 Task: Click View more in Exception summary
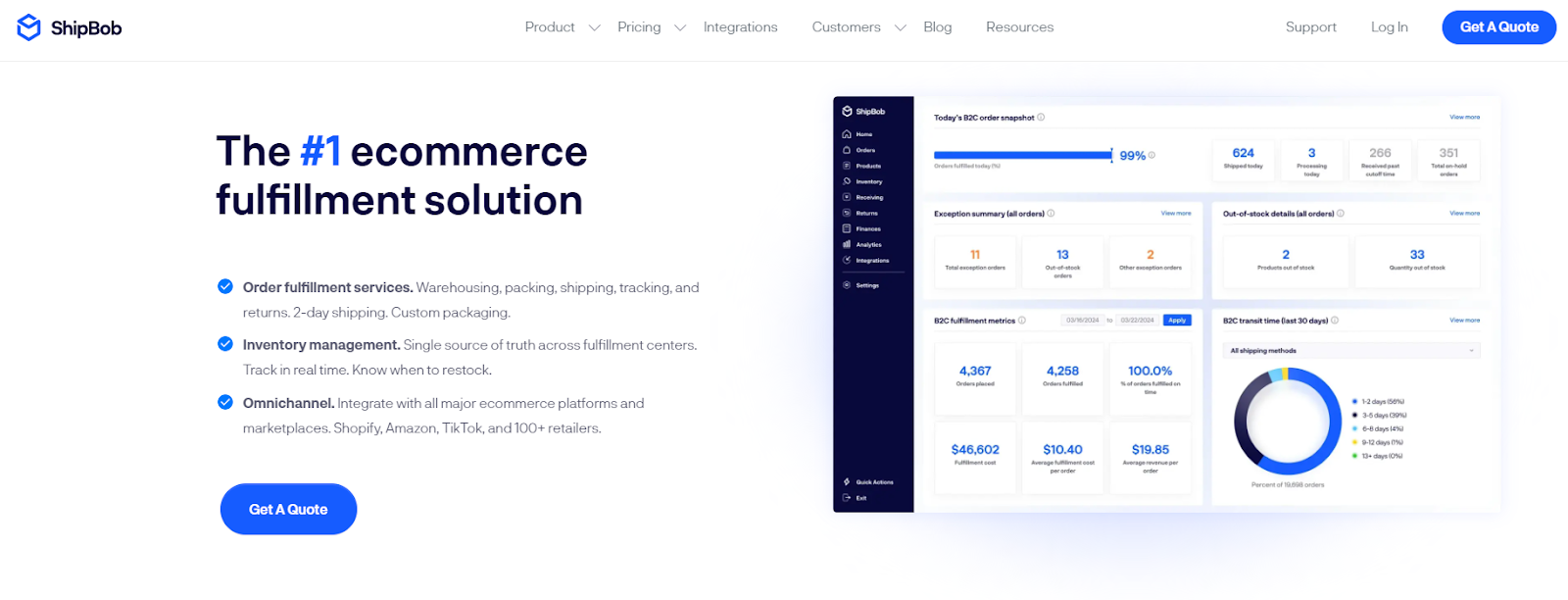click(1176, 213)
